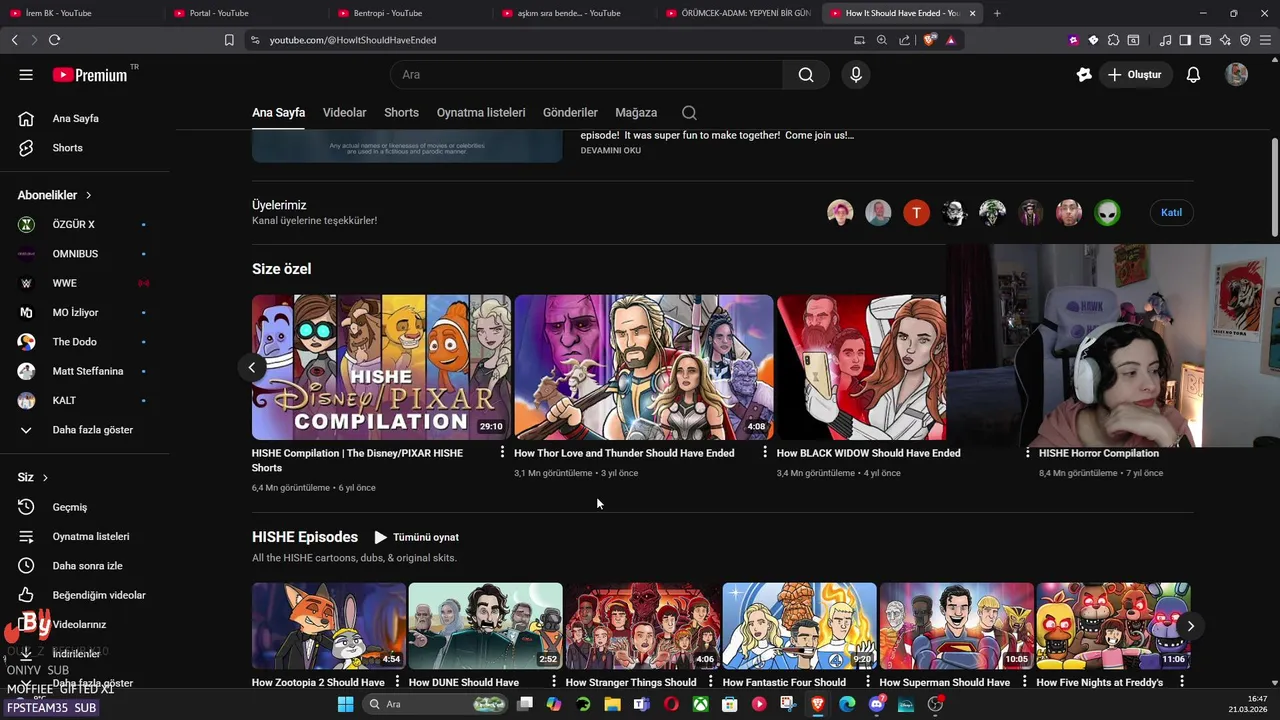Open options menu for HISHE Compilation video
The width and height of the screenshot is (1280, 720).
pos(502,453)
